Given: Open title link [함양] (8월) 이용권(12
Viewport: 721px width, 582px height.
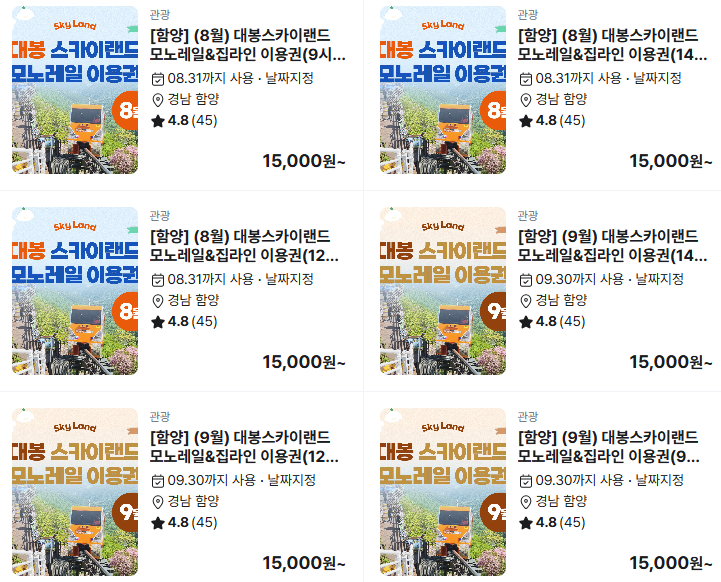Looking at the screenshot, I should click(244, 245).
